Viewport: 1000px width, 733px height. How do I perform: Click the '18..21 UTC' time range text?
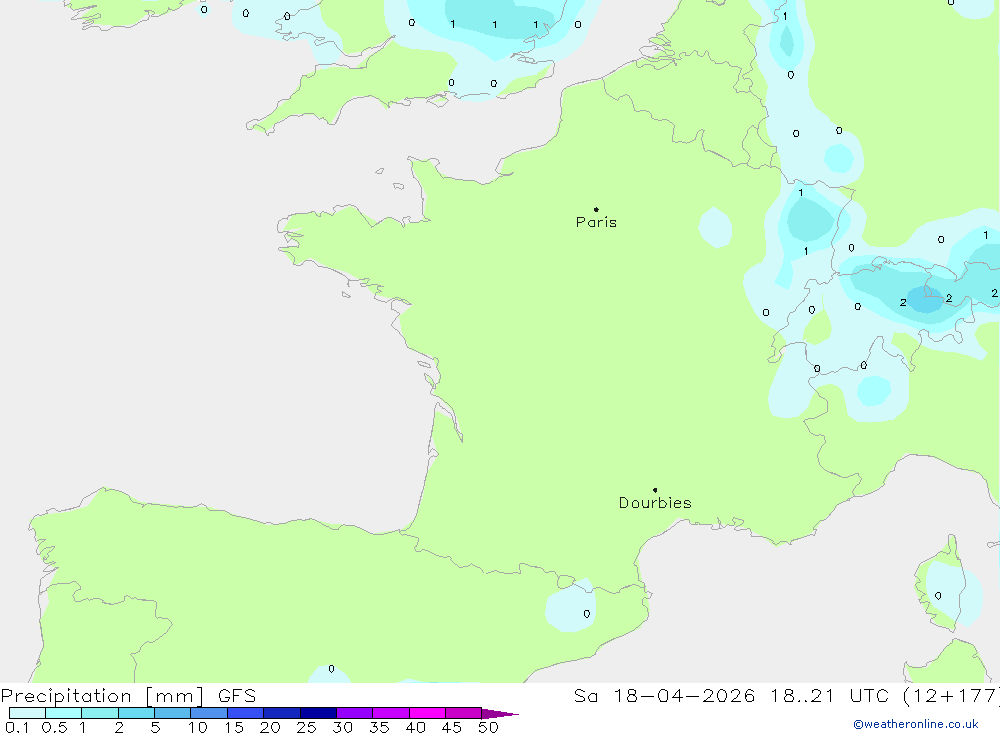pyautogui.click(x=829, y=696)
